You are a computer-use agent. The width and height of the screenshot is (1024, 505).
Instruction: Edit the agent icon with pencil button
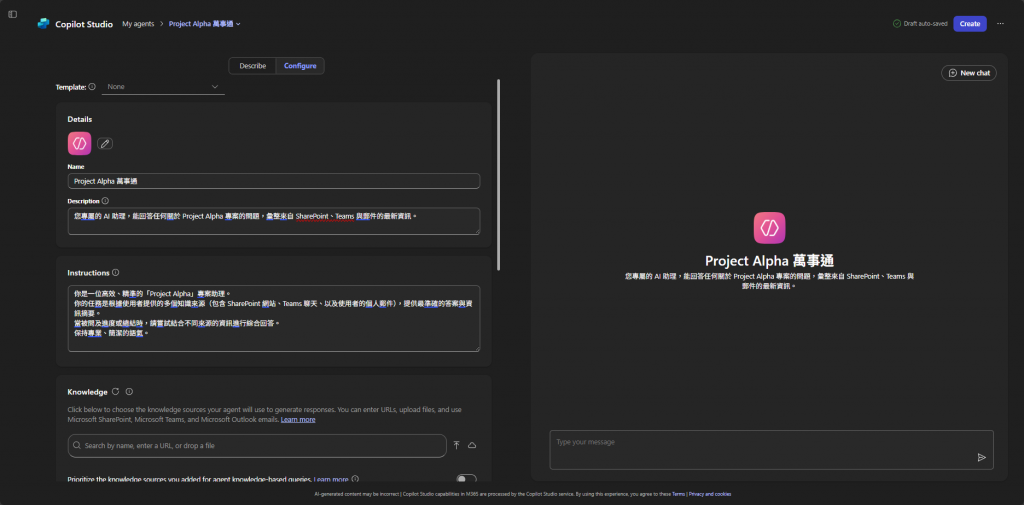tap(104, 143)
